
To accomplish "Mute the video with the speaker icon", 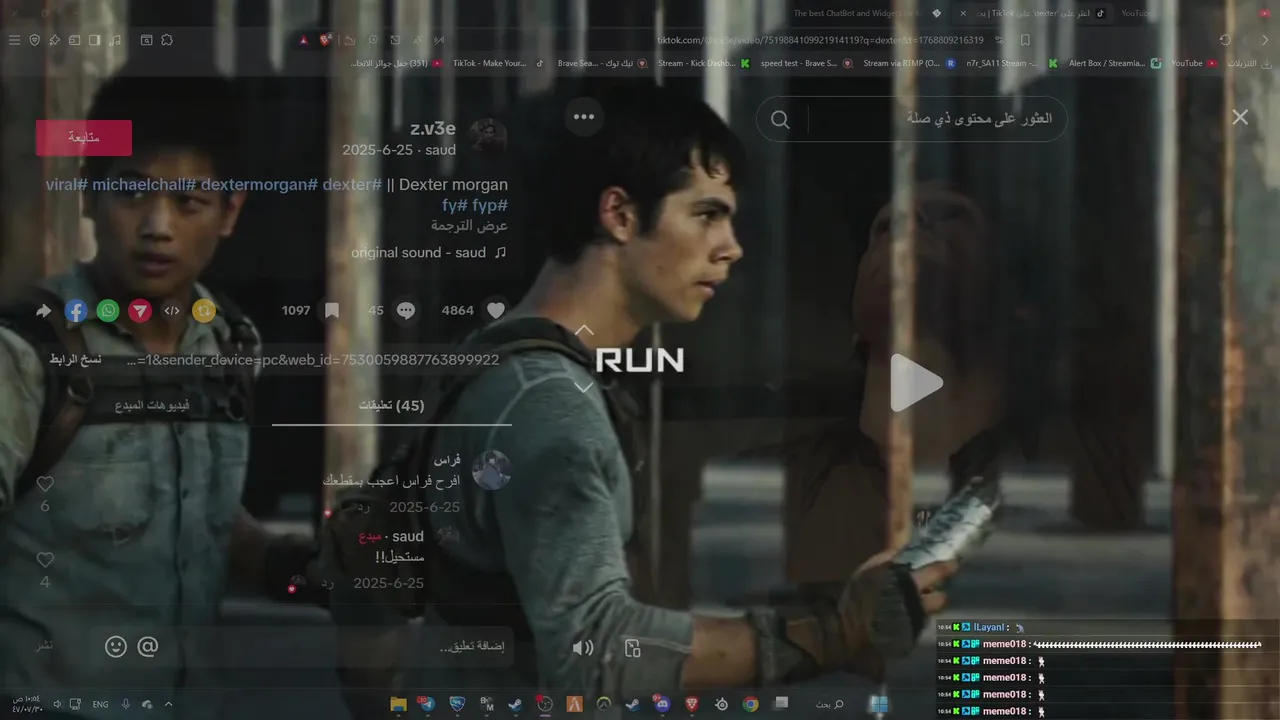I will tap(583, 648).
